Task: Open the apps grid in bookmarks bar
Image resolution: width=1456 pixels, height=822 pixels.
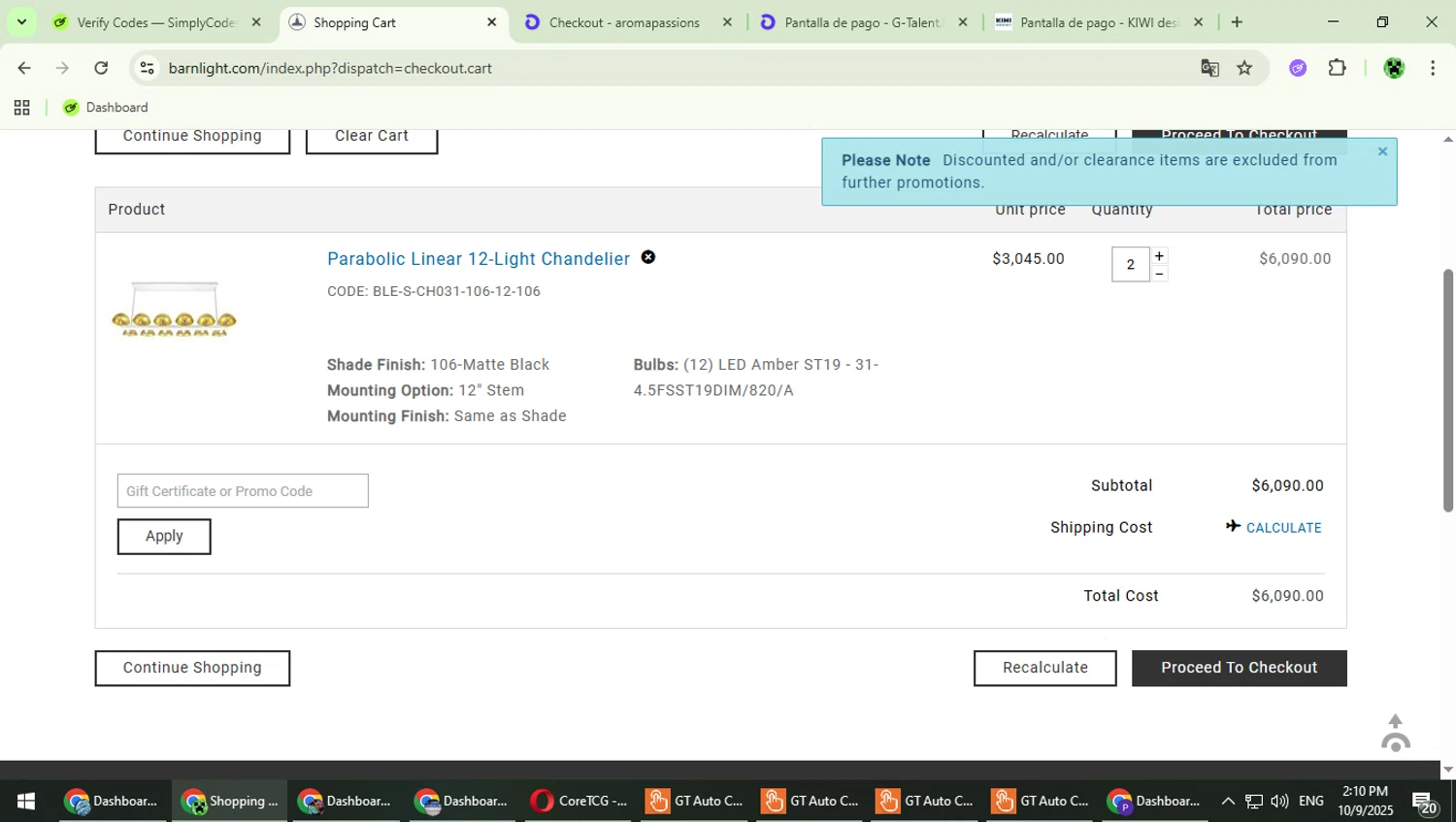Action: point(21,108)
